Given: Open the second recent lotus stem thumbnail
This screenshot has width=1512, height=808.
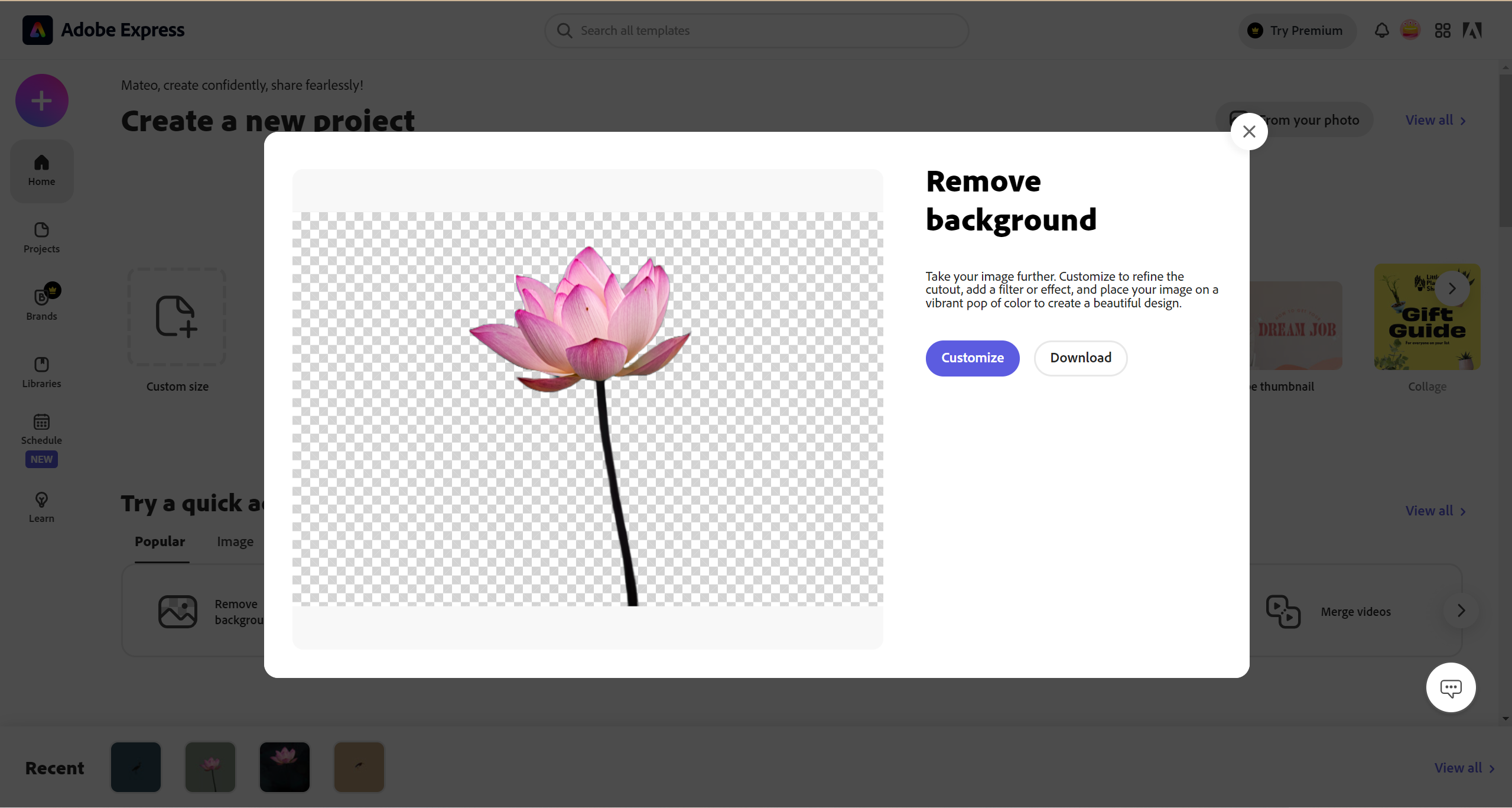Looking at the screenshot, I should click(210, 767).
